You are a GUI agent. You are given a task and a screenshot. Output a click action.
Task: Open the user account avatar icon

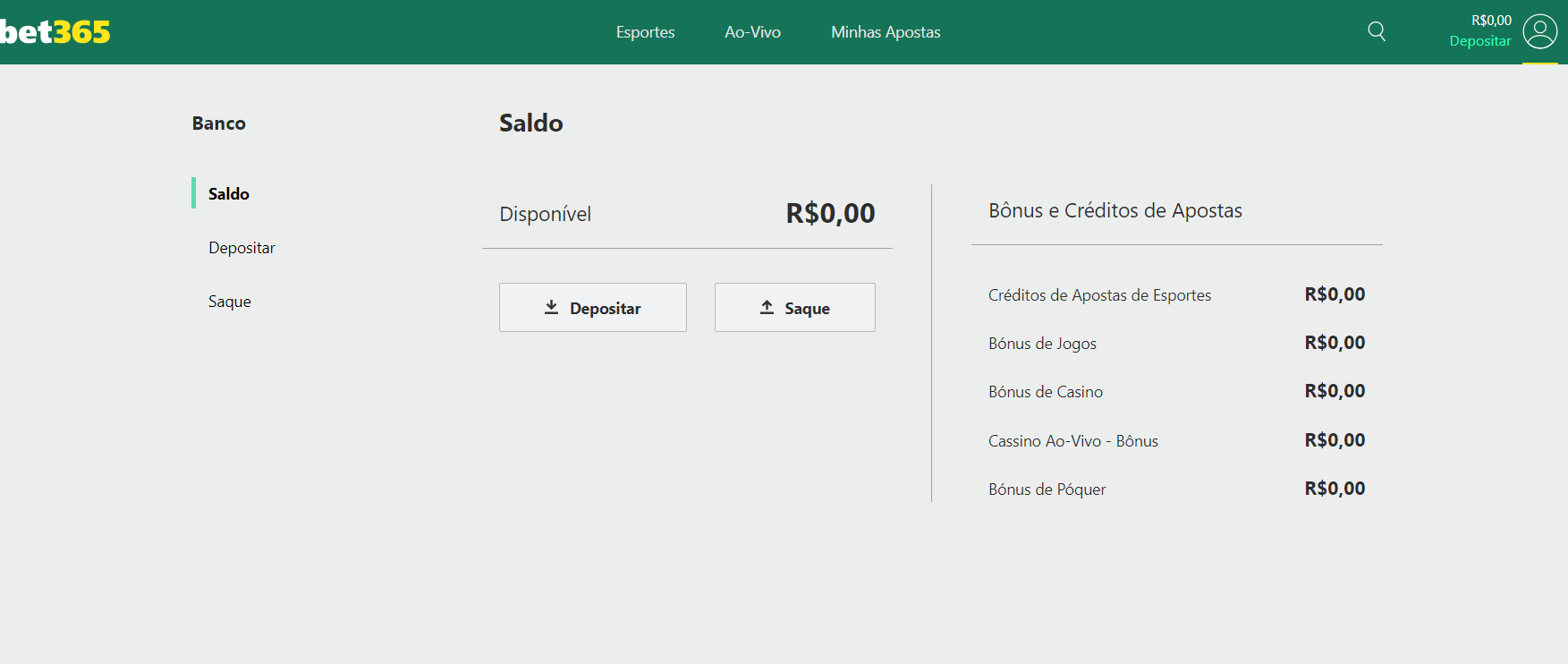(x=1540, y=32)
